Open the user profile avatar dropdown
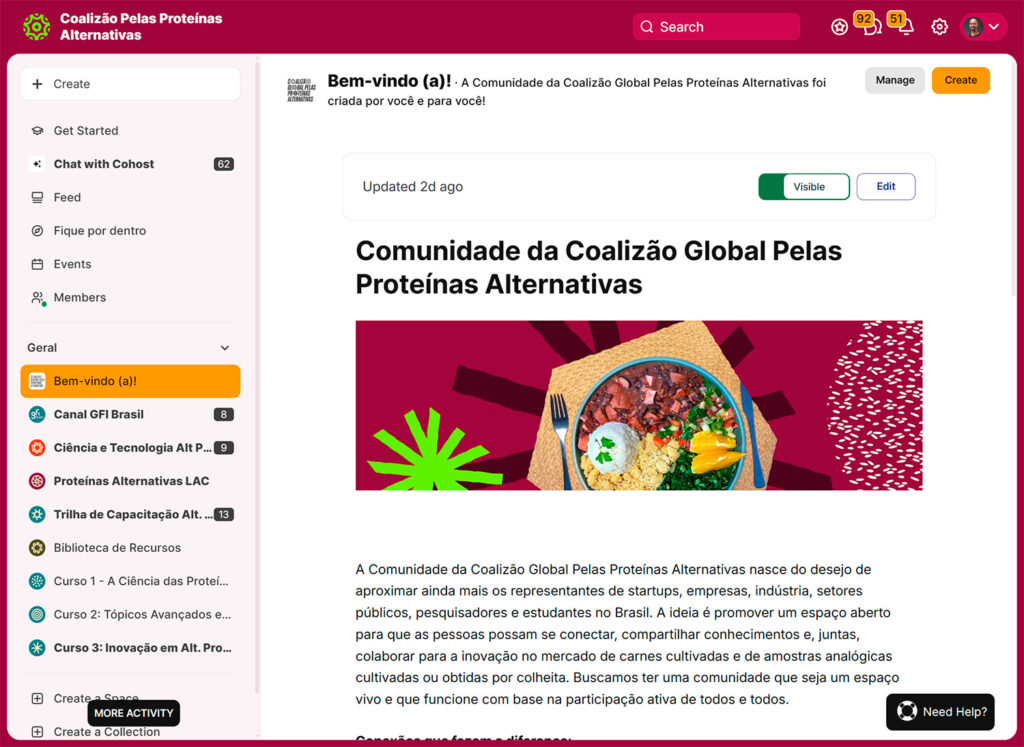The height and width of the screenshot is (747, 1024). (x=983, y=27)
